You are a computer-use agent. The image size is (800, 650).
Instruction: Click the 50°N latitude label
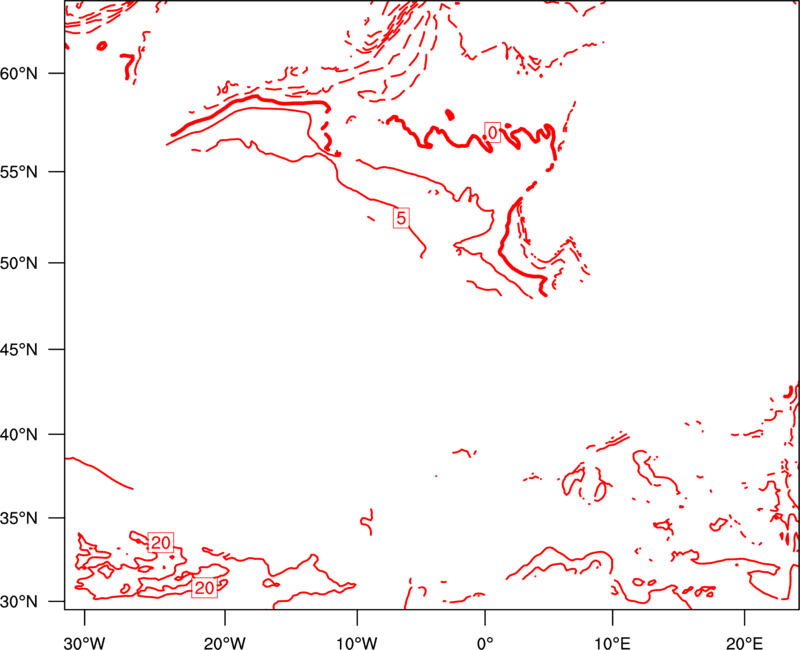pos(19,263)
